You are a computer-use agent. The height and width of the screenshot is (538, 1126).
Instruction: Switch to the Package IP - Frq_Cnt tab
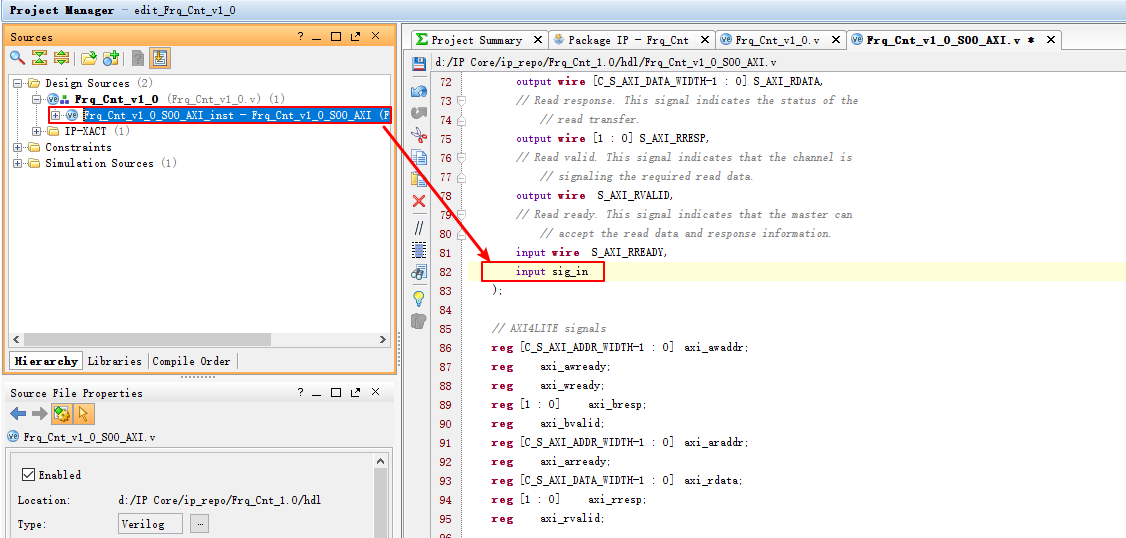pos(632,40)
